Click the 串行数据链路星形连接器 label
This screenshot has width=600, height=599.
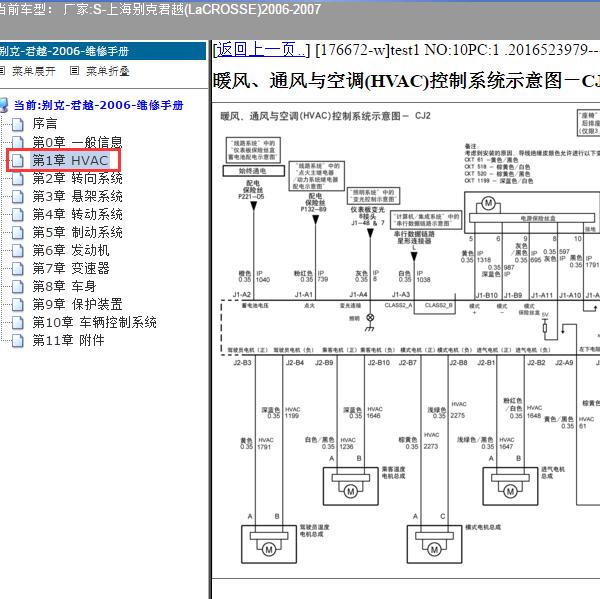point(414,237)
